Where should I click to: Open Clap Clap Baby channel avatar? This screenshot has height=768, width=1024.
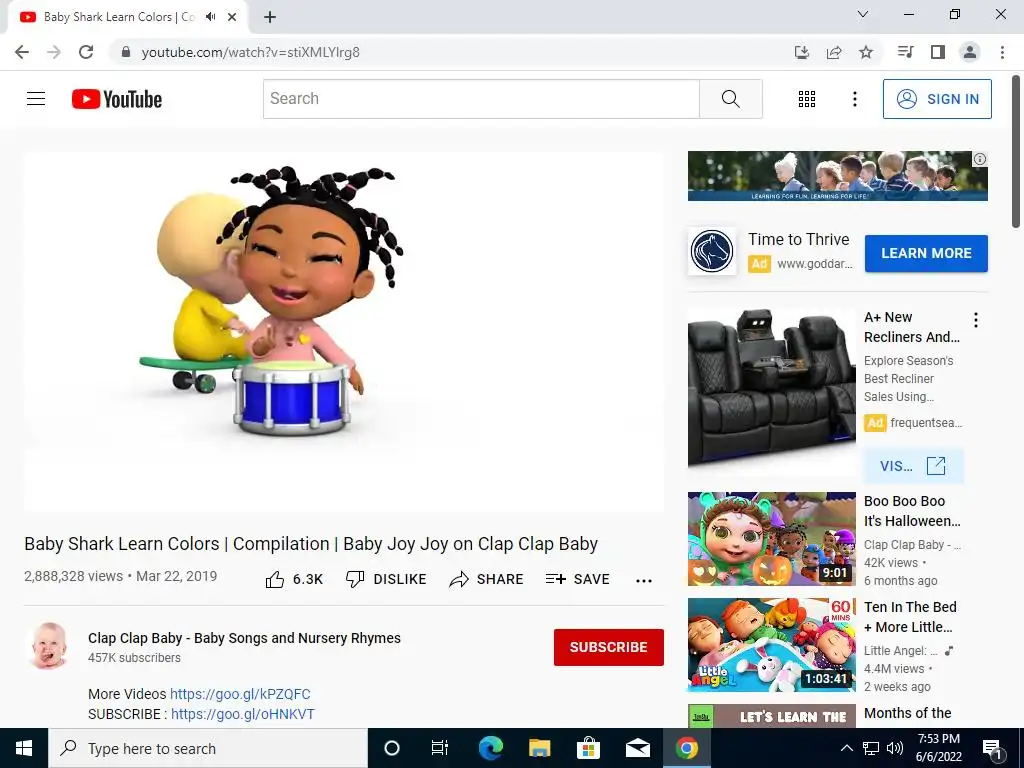tap(50, 646)
